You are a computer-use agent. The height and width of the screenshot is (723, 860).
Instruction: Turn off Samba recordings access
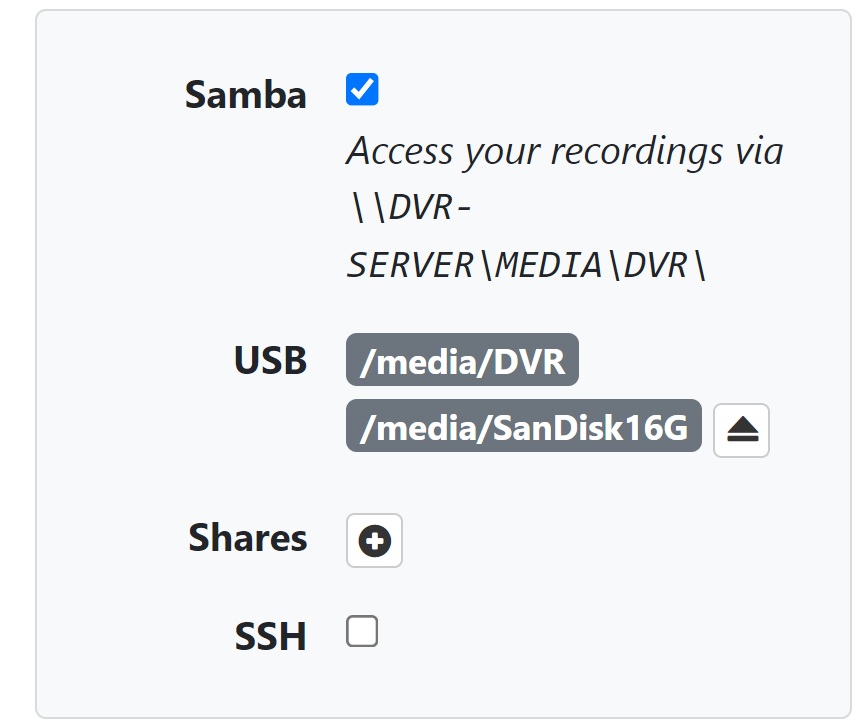[x=362, y=90]
